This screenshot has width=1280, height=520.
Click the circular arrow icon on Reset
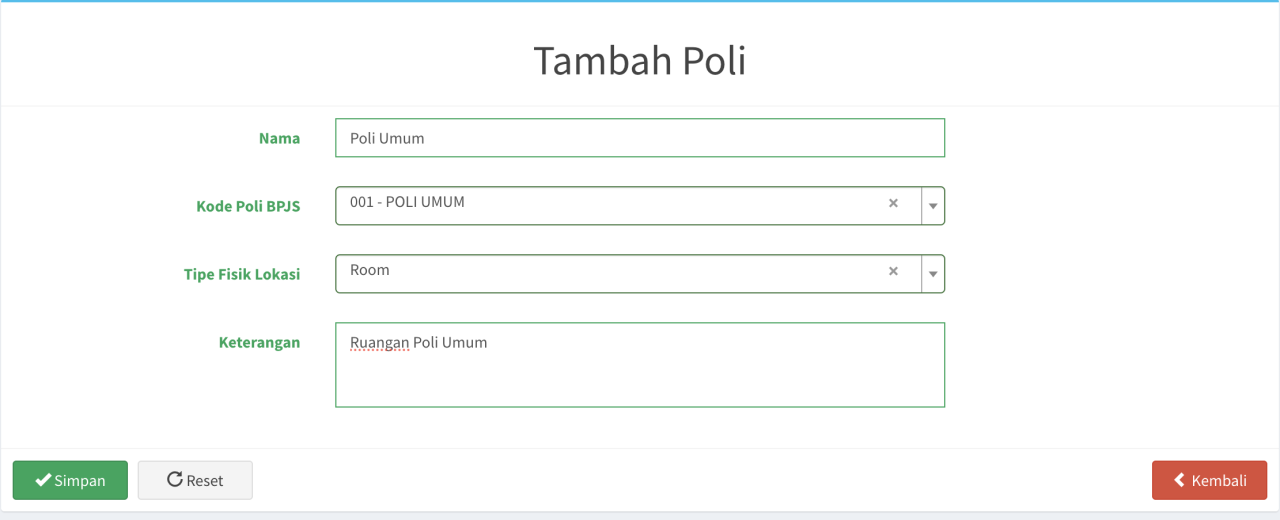click(175, 480)
